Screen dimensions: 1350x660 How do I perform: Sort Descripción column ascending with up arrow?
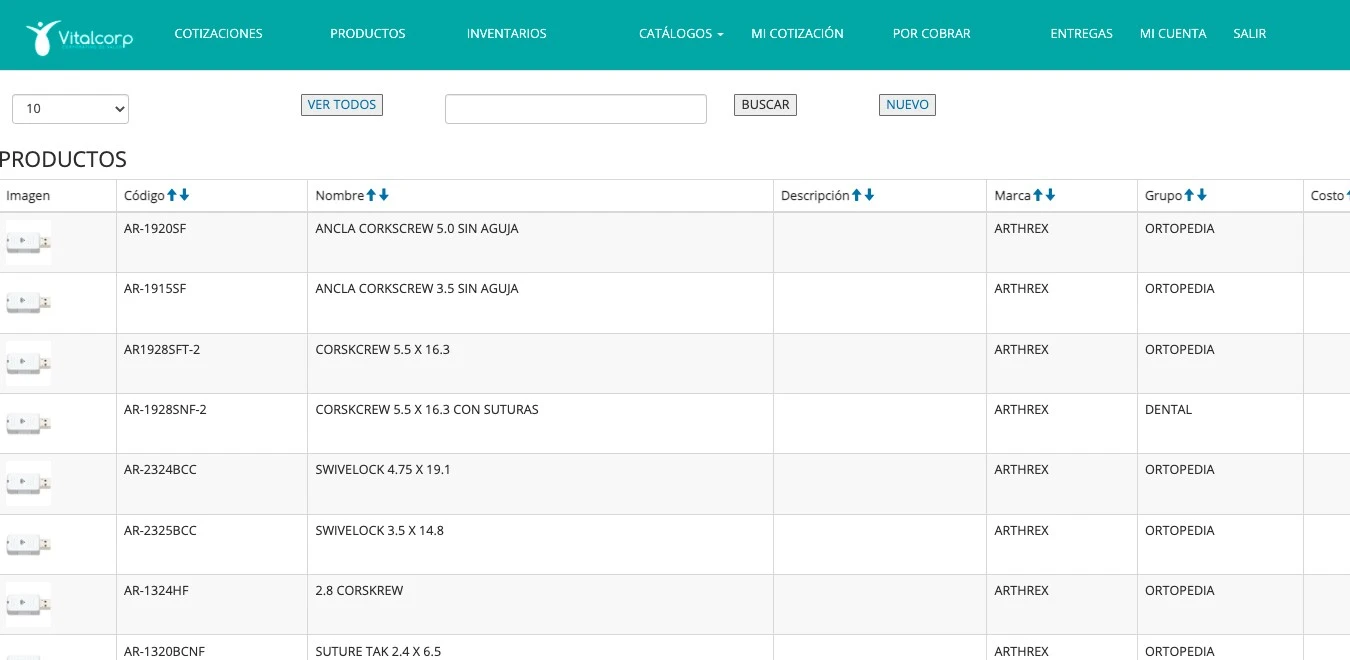pyautogui.click(x=856, y=195)
